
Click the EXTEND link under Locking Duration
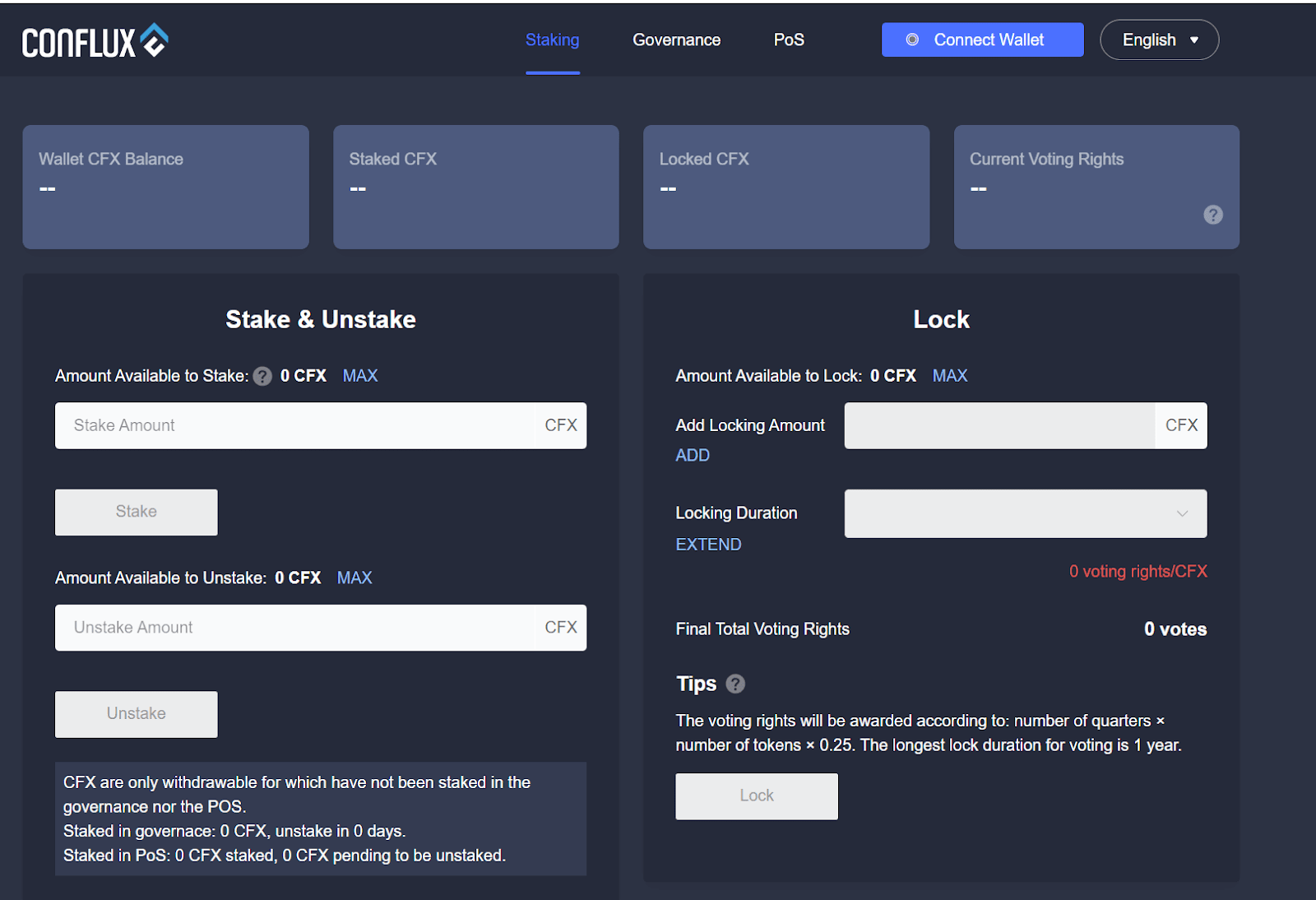708,545
